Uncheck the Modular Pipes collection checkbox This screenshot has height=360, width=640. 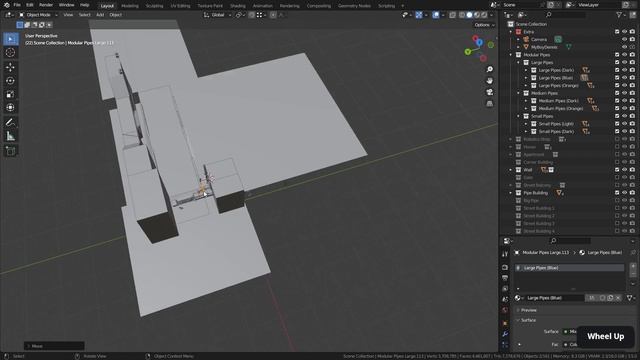click(617, 55)
